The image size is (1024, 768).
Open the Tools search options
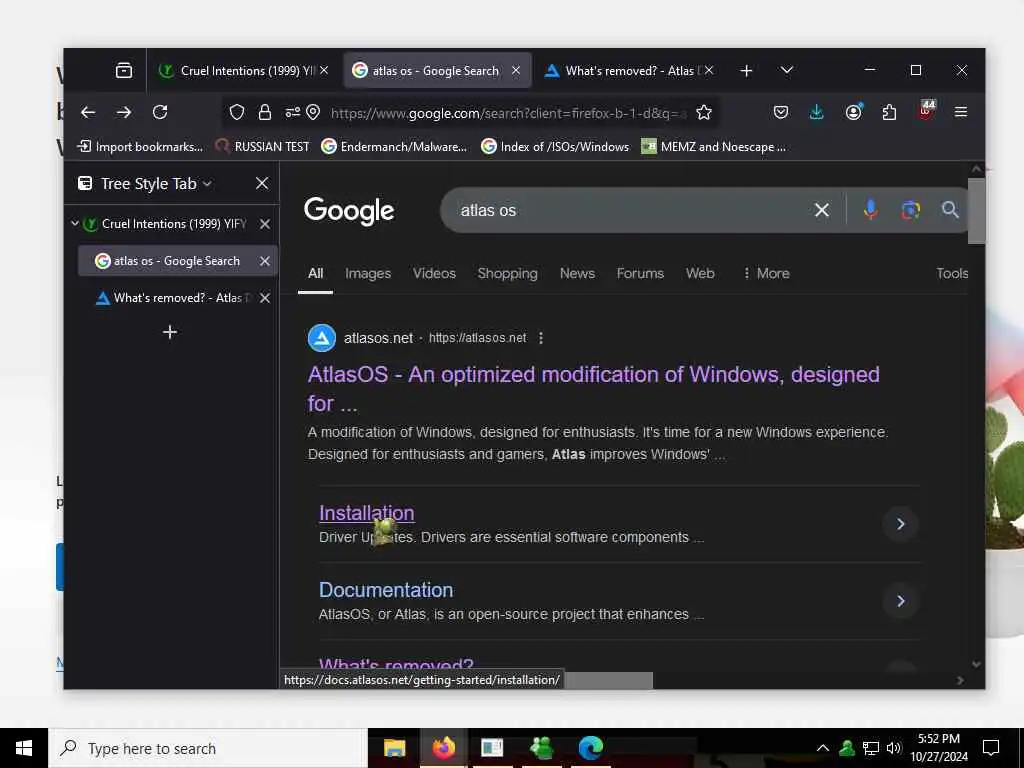952,273
